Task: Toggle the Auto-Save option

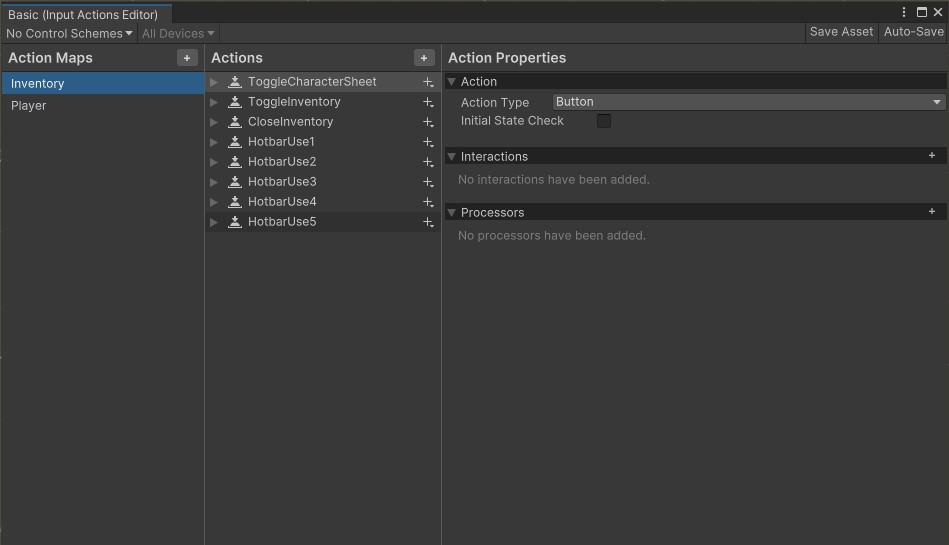Action: [x=913, y=32]
